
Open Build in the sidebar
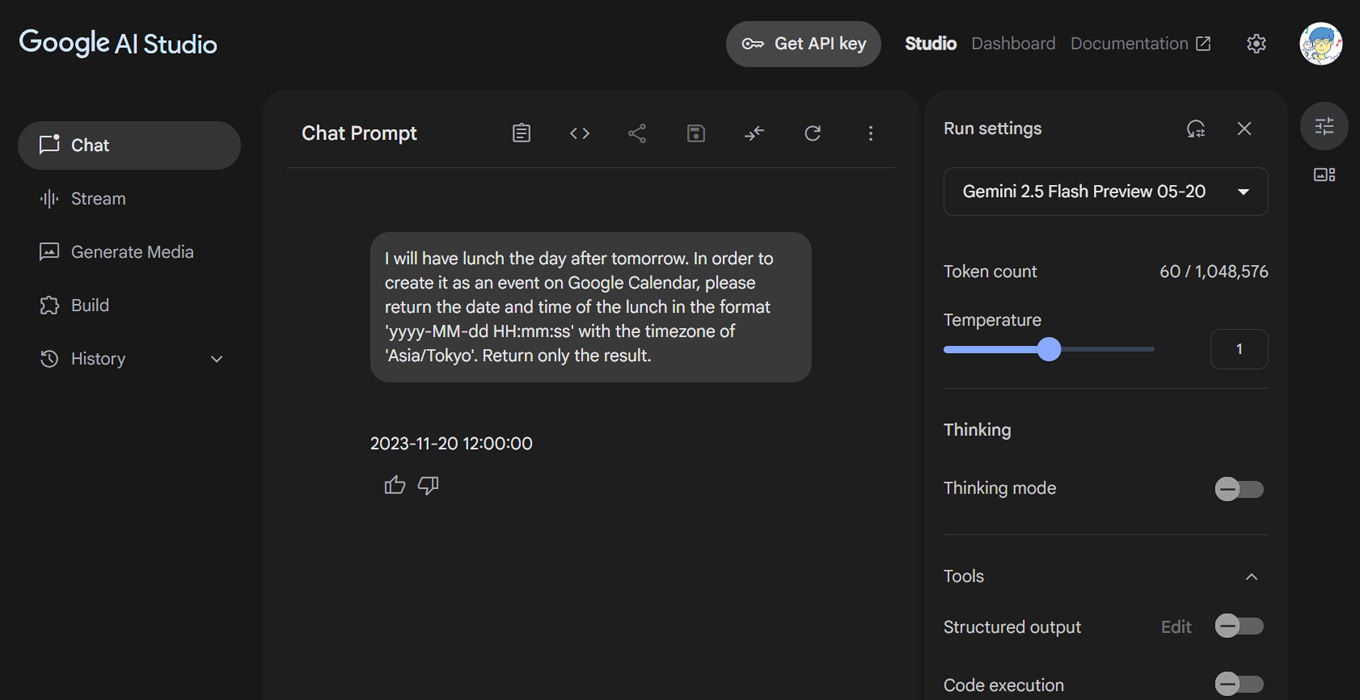[x=129, y=305]
